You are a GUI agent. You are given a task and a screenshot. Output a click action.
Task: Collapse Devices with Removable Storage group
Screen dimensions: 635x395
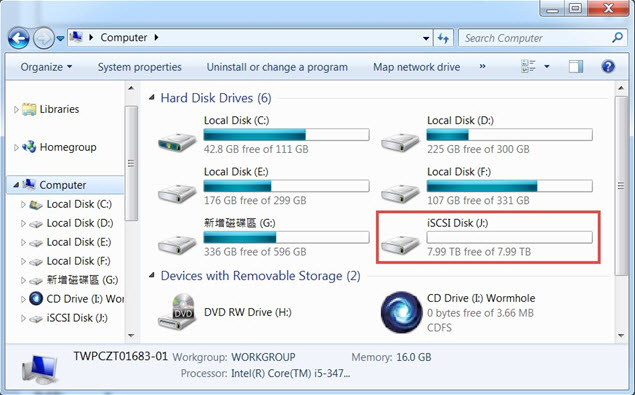152,275
